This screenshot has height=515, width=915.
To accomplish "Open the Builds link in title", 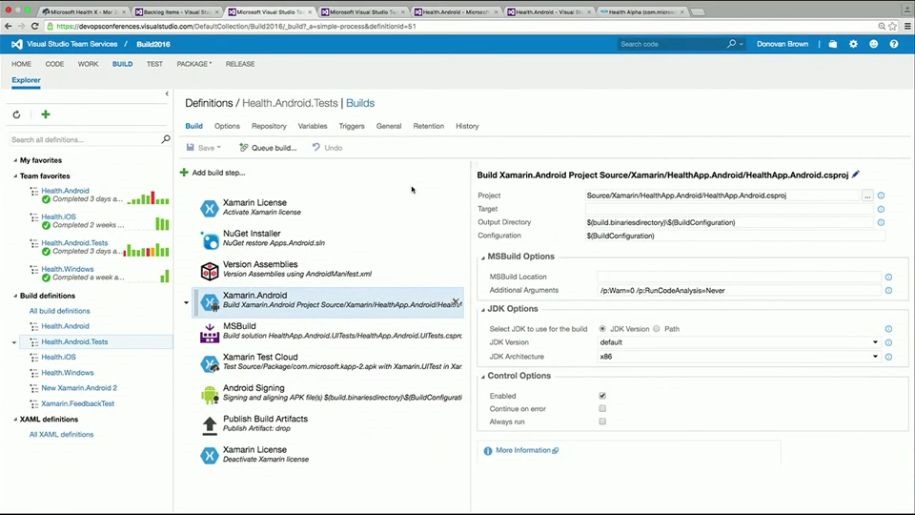I will point(360,103).
